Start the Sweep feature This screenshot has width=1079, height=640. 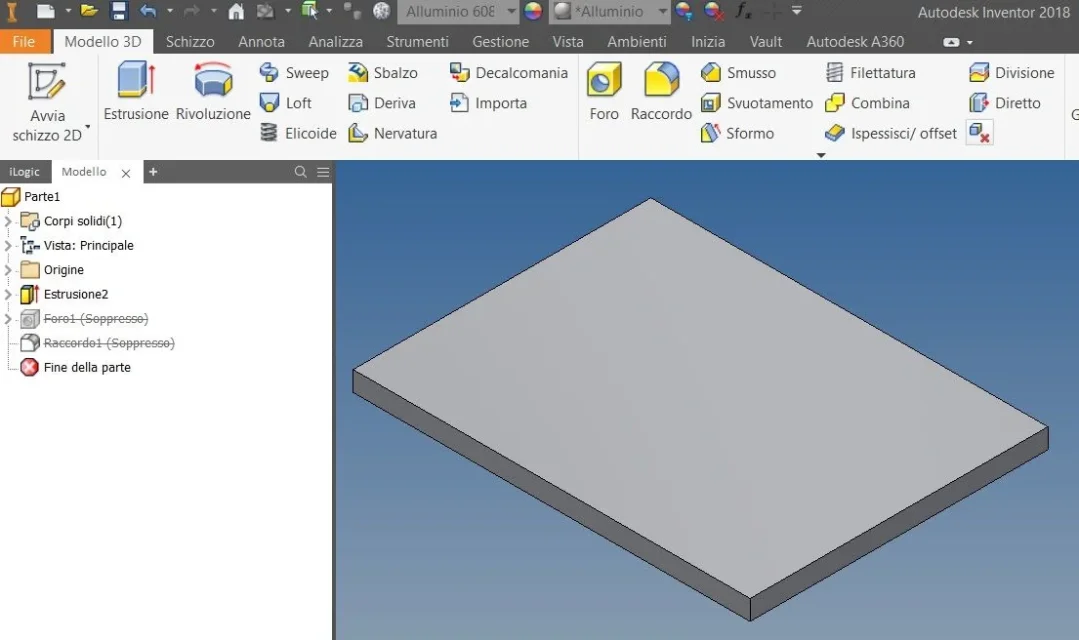[x=295, y=73]
